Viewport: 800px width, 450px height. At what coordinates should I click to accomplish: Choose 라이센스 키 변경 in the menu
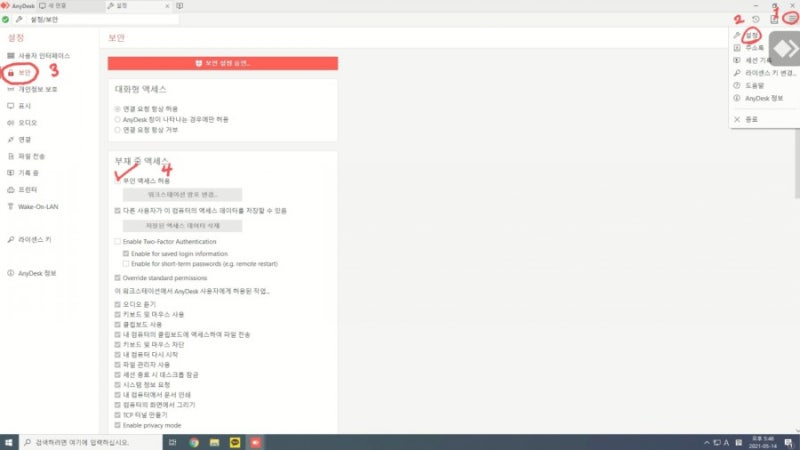[x=765, y=73]
